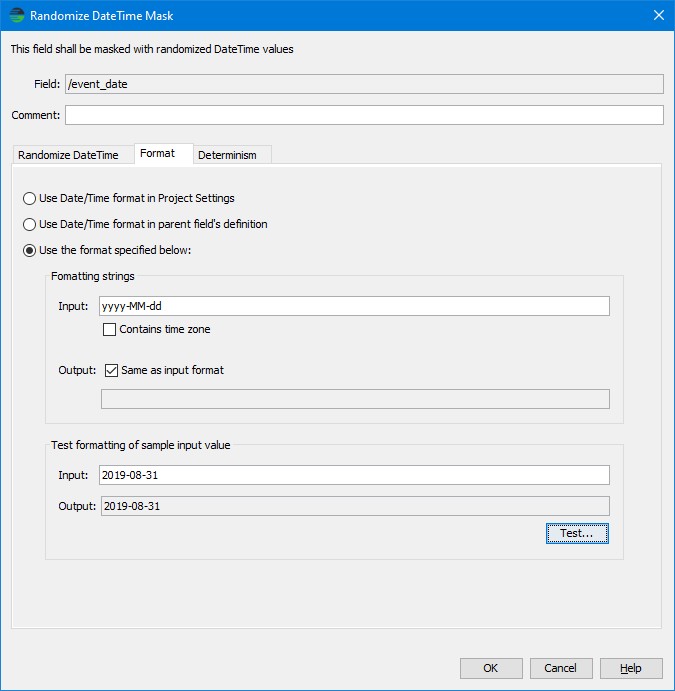The height and width of the screenshot is (691, 675).
Task: Click the Cancel button
Action: point(561,668)
